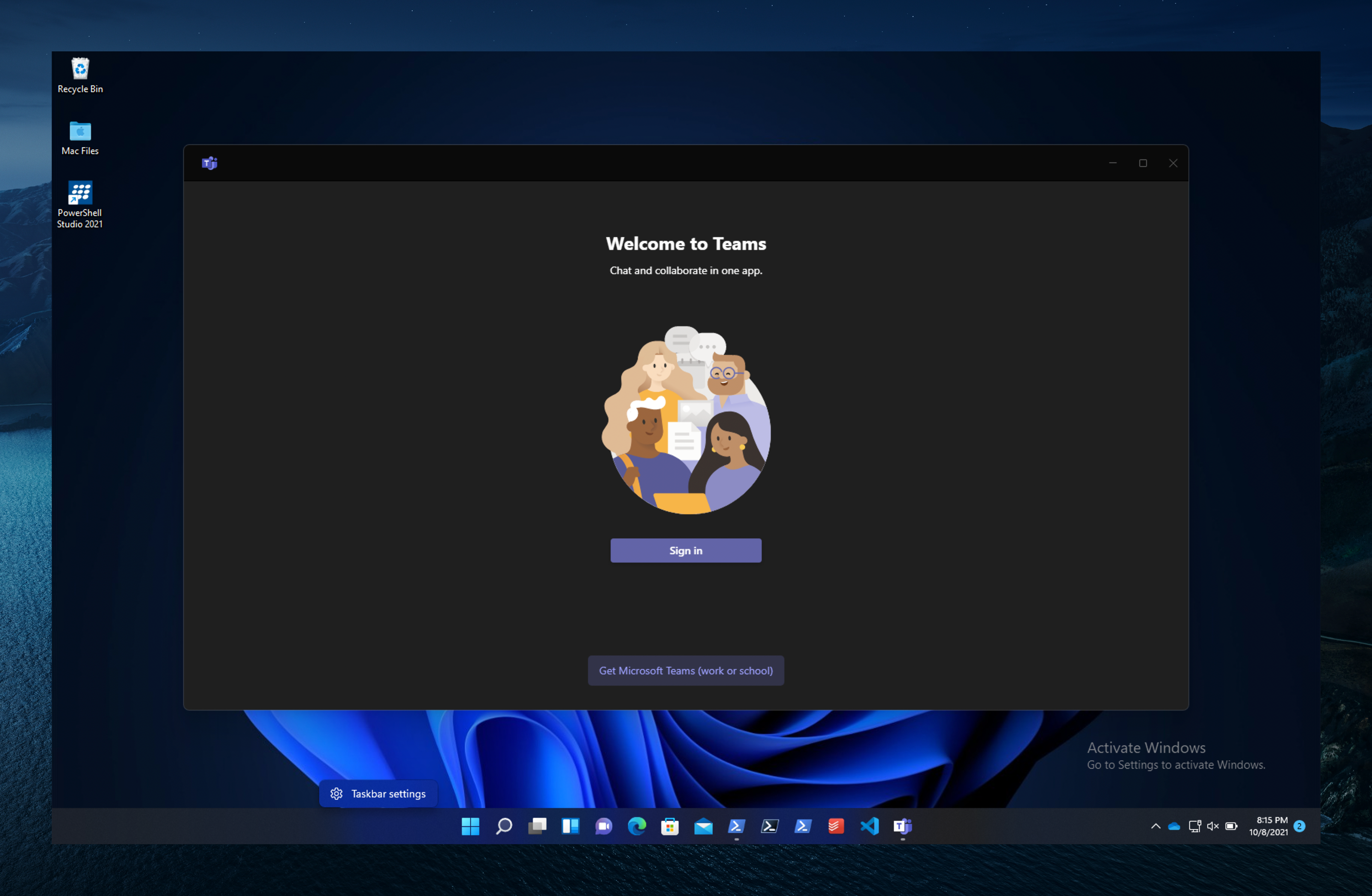Click the Teams people illustration
Image resolution: width=1372 pixels, height=896 pixels.
(x=685, y=419)
